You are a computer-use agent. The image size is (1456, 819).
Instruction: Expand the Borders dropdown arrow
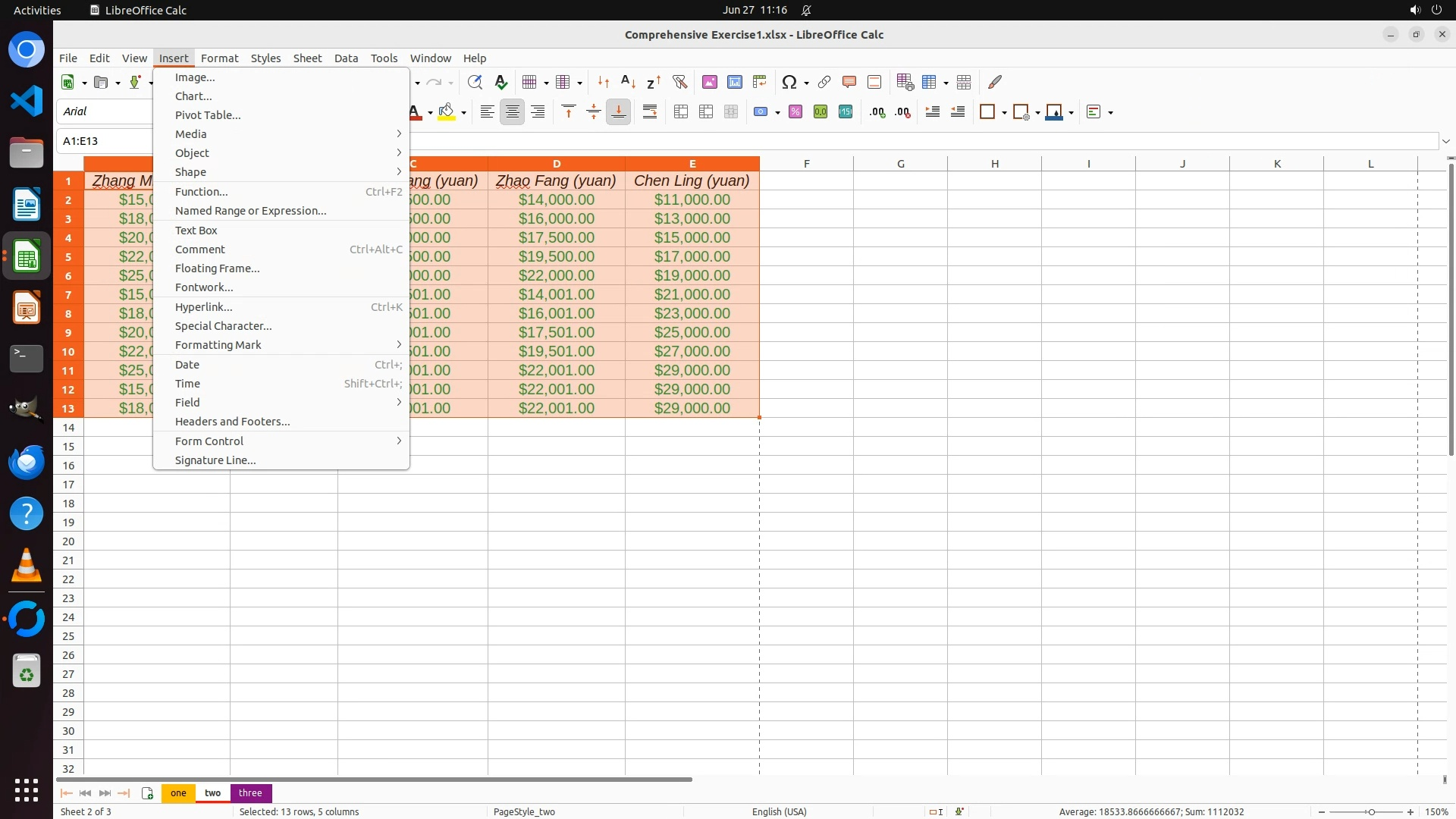pyautogui.click(x=1004, y=113)
